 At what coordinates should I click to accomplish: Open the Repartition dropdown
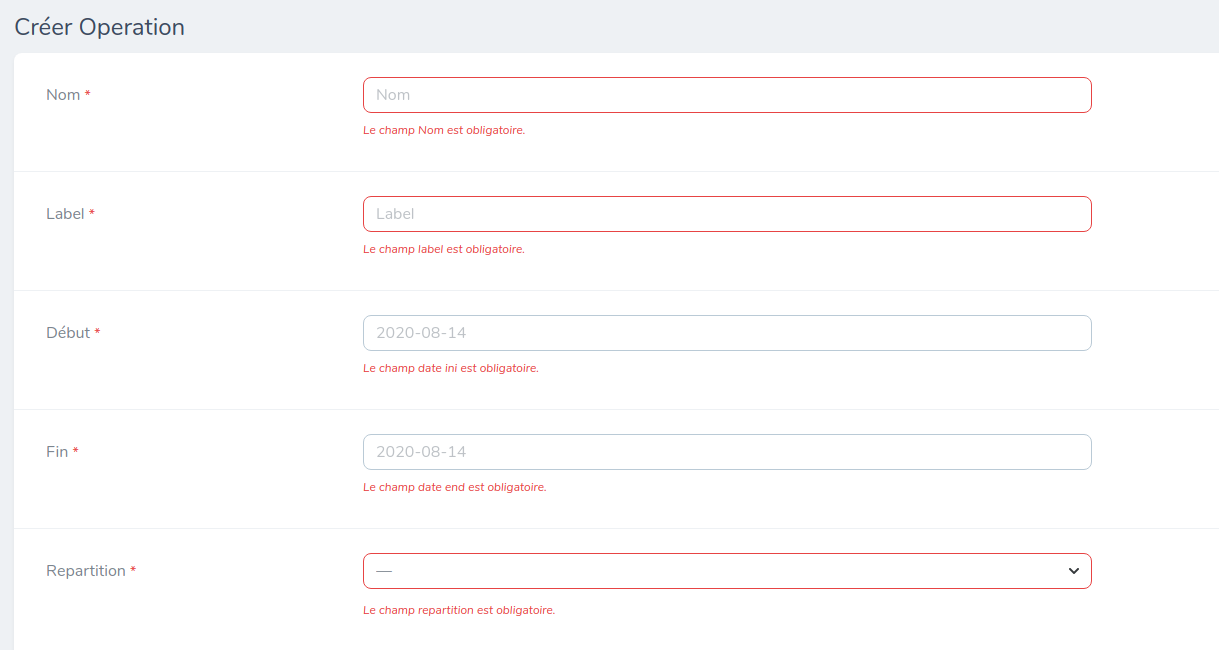(727, 570)
